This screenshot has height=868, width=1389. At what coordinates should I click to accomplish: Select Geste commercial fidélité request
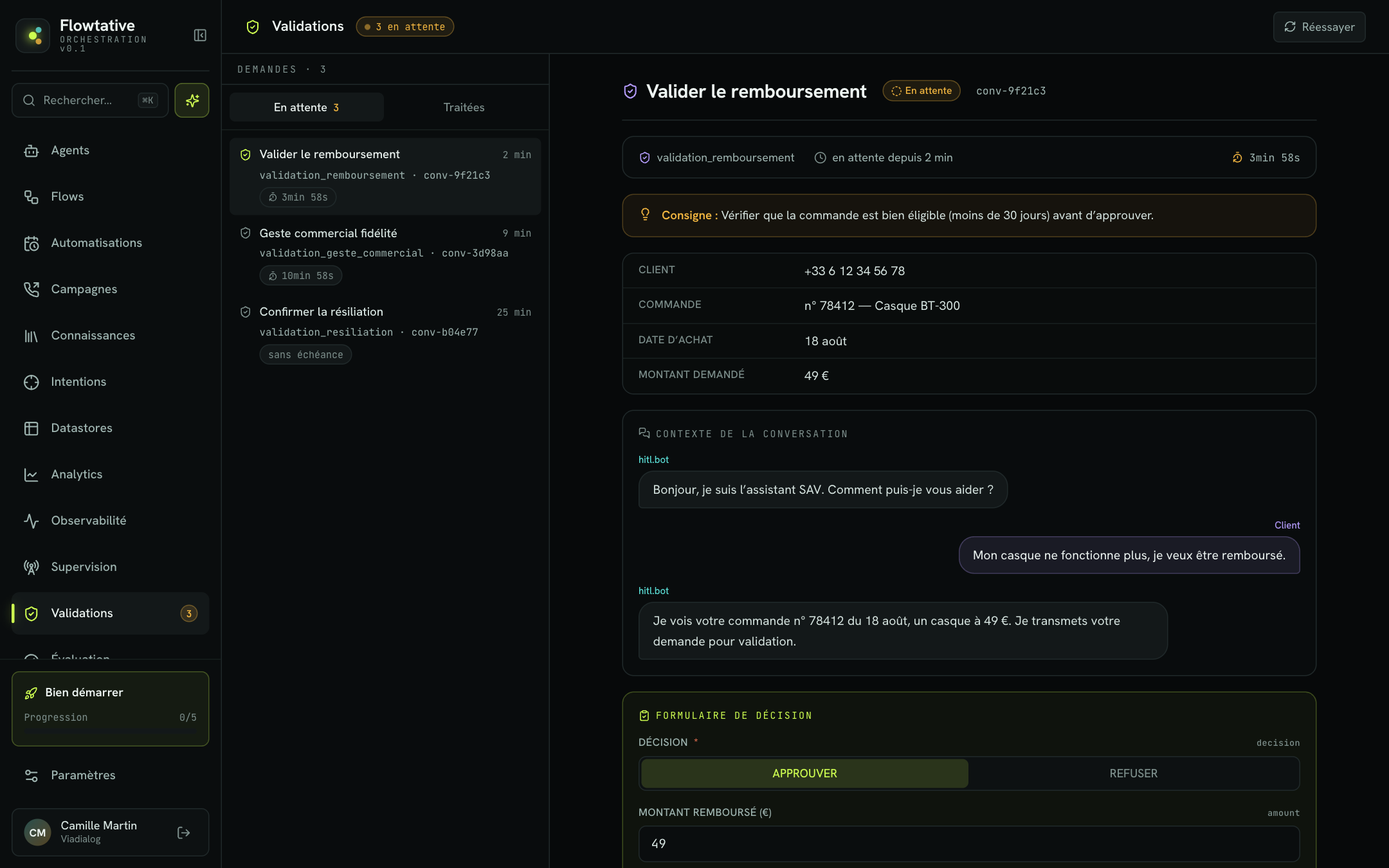tap(385, 255)
